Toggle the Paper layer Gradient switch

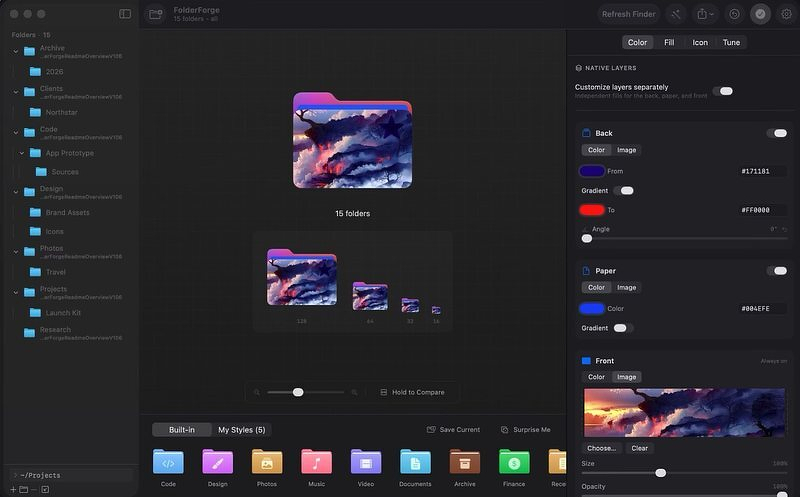click(x=623, y=328)
